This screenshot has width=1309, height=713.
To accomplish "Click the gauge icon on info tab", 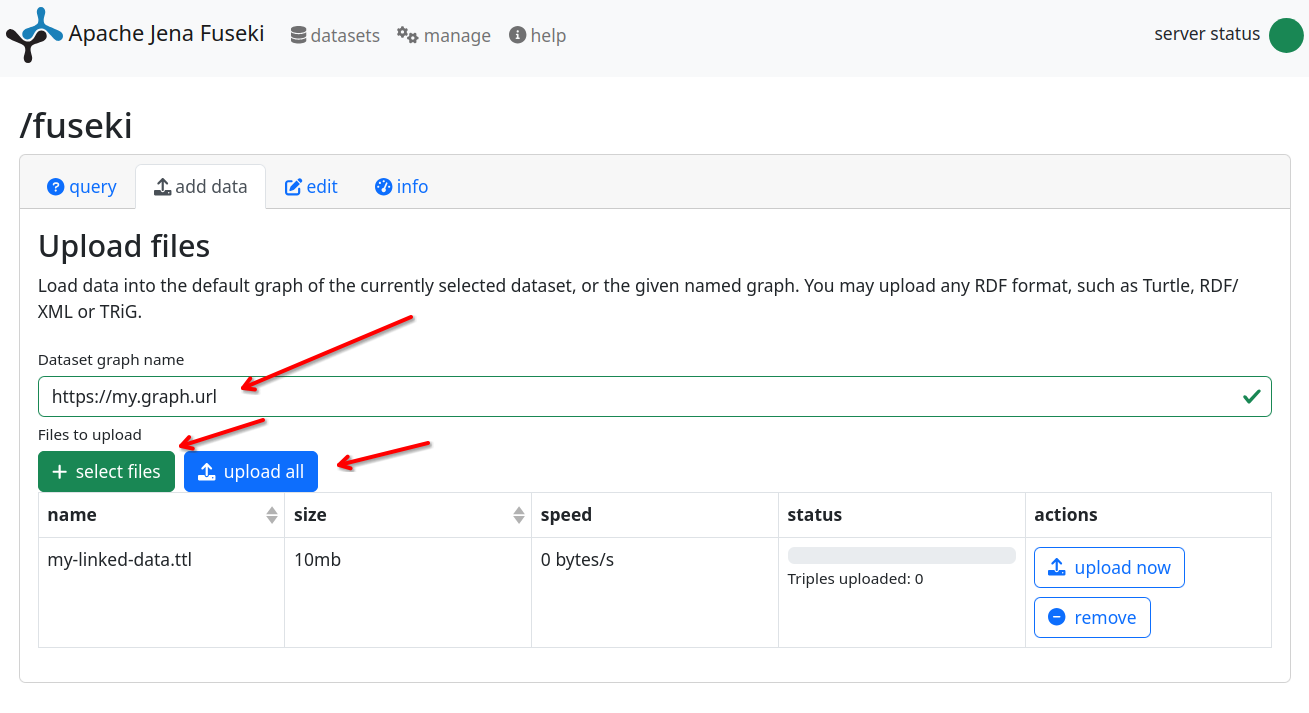I will pos(383,187).
